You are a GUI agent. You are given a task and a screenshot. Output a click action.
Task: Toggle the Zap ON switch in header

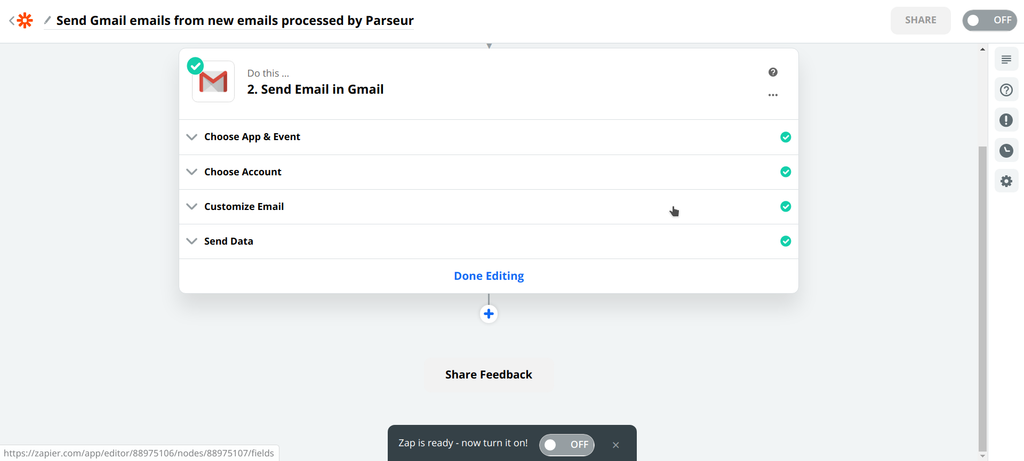pyautogui.click(x=989, y=20)
